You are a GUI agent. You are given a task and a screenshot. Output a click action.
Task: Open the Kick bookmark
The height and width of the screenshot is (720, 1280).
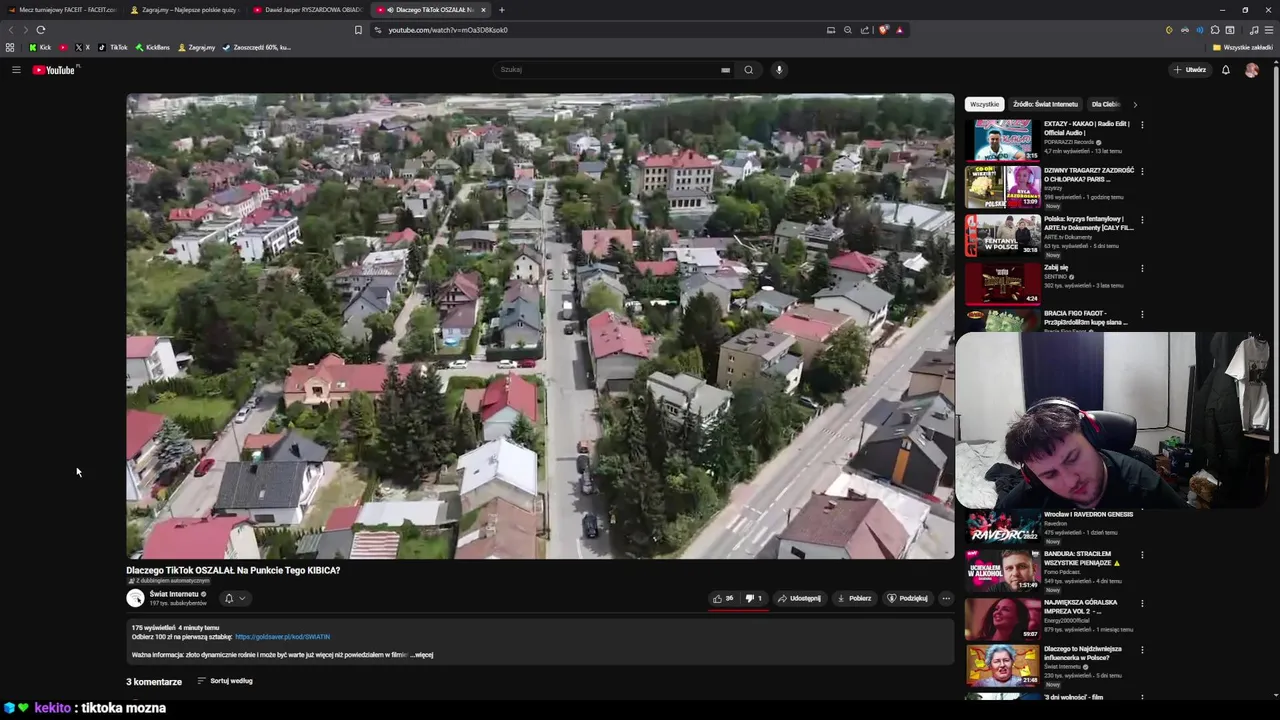[x=40, y=47]
